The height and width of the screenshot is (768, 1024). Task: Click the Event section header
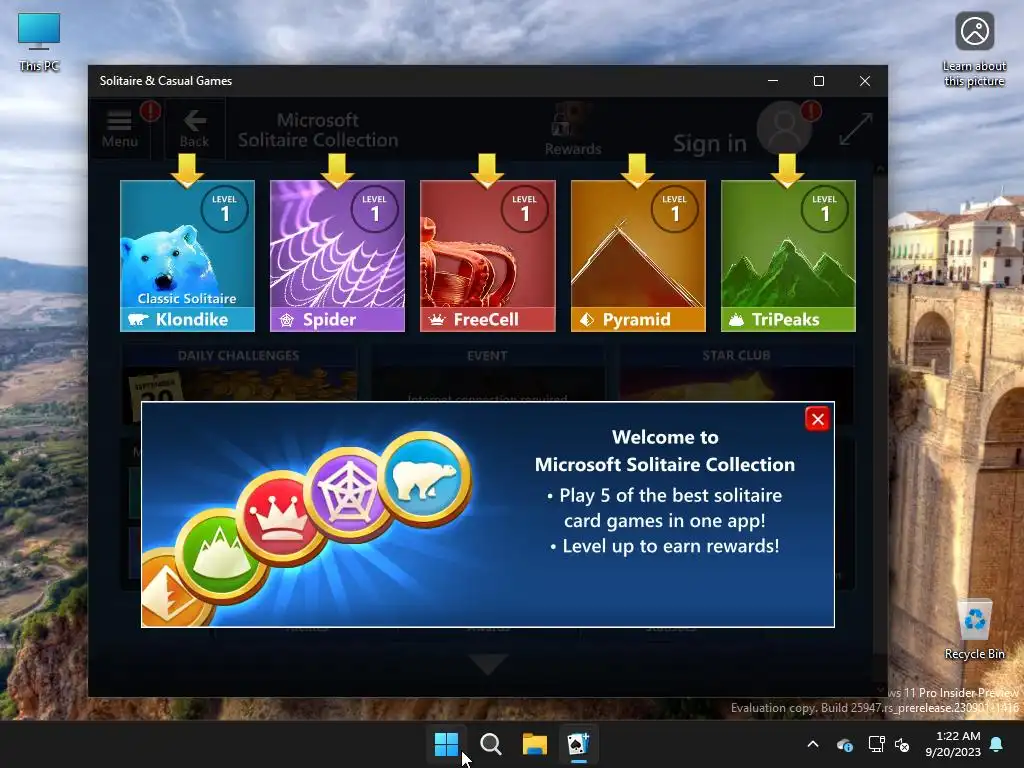487,355
